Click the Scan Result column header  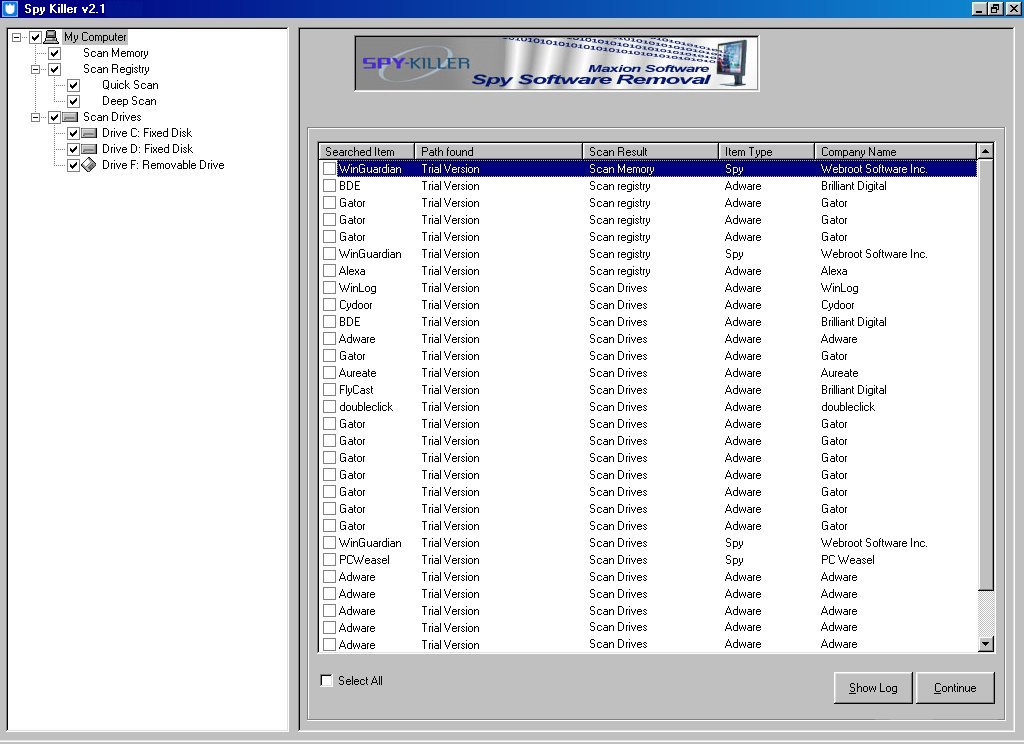click(x=650, y=152)
